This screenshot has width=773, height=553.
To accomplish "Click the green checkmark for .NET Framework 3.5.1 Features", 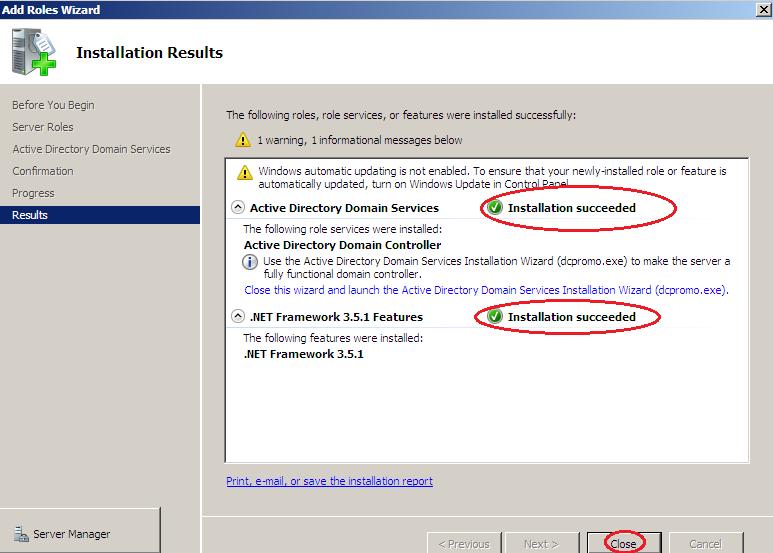I will tap(494, 316).
